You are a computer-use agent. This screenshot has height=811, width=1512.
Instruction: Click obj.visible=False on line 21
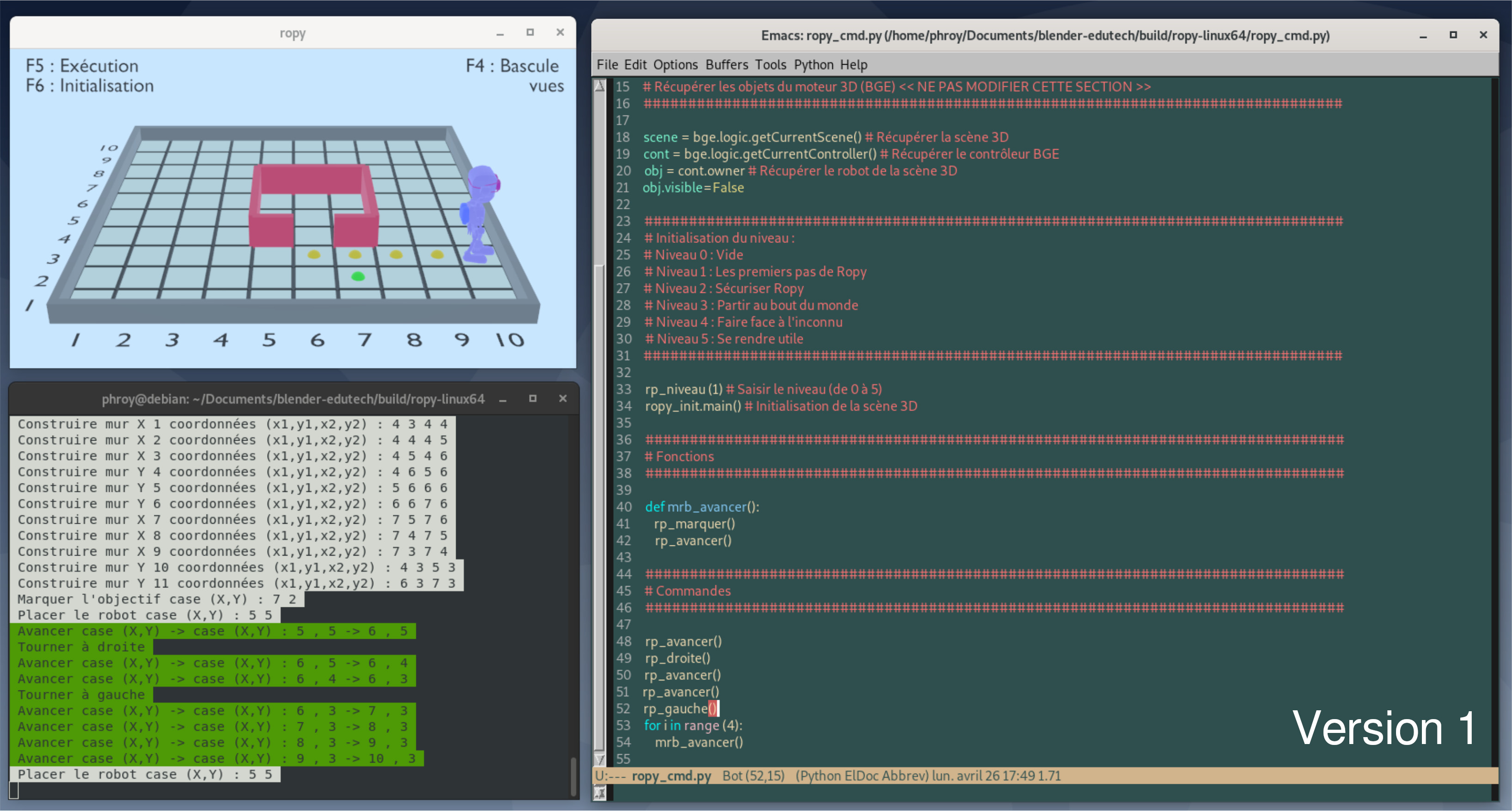pos(693,188)
